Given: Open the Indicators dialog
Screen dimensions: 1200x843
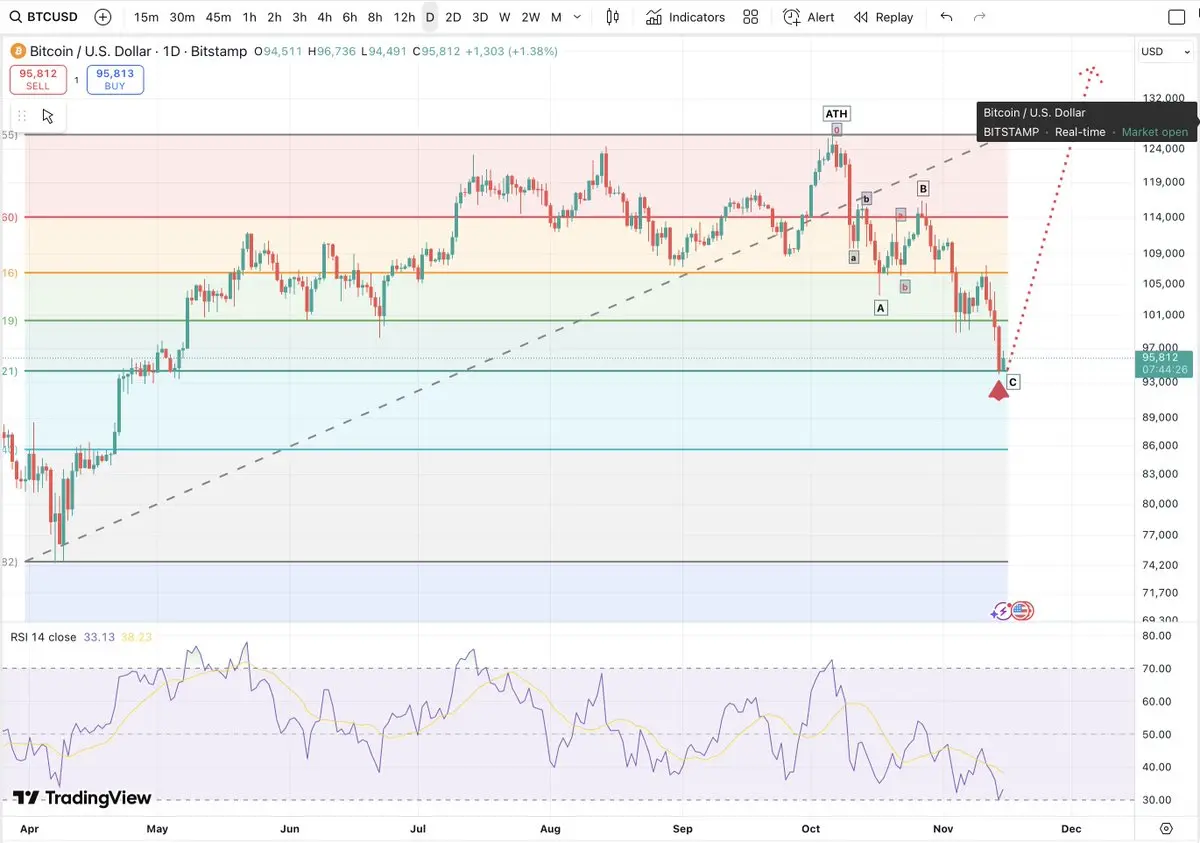Looking at the screenshot, I should pos(685,17).
